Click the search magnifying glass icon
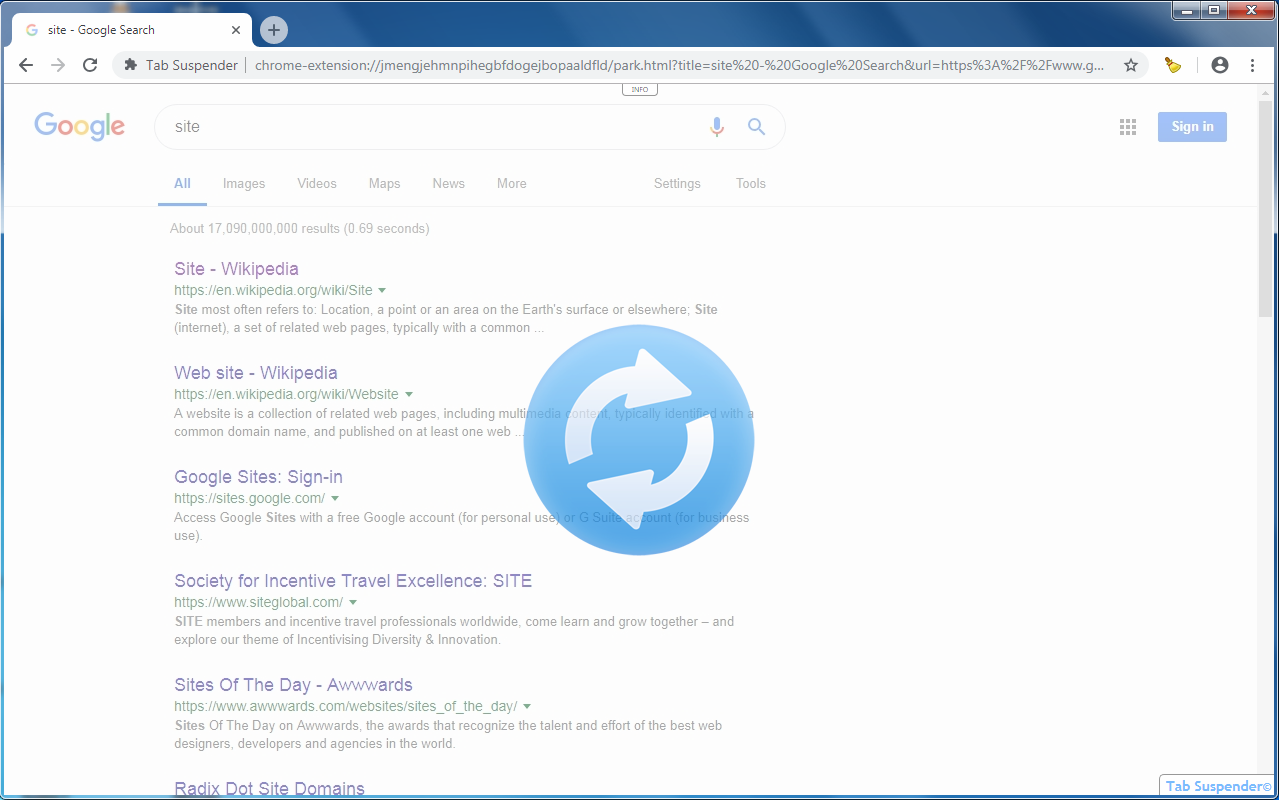This screenshot has height=800, width=1280. point(756,127)
